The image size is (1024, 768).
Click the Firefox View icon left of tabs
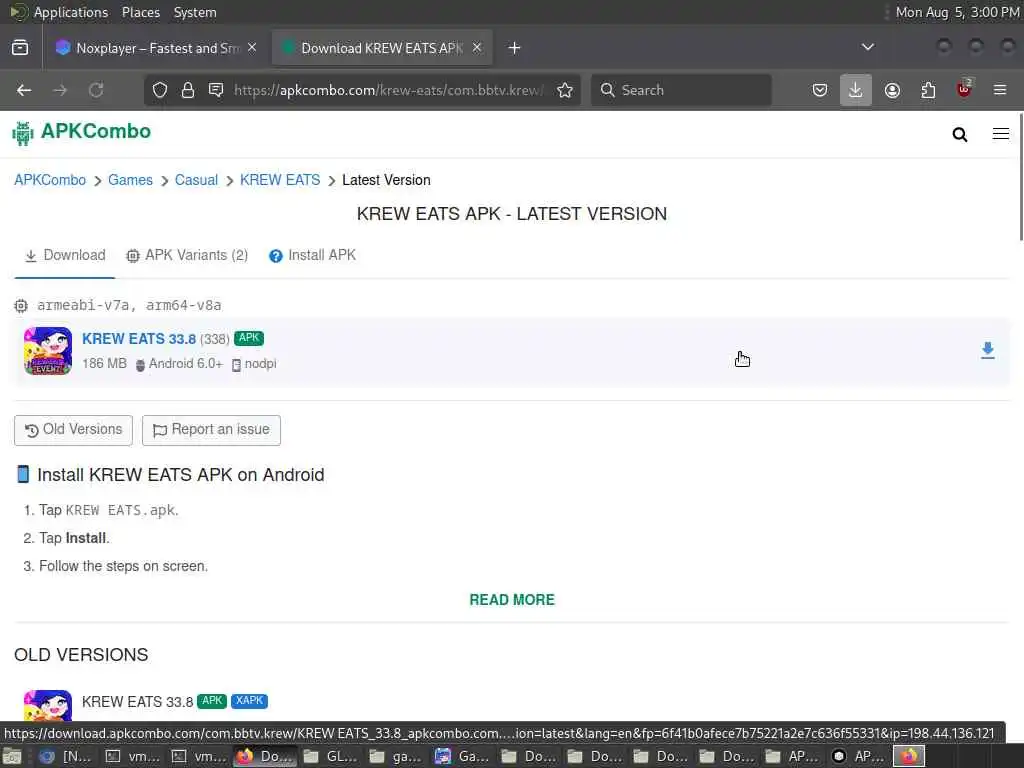20,48
